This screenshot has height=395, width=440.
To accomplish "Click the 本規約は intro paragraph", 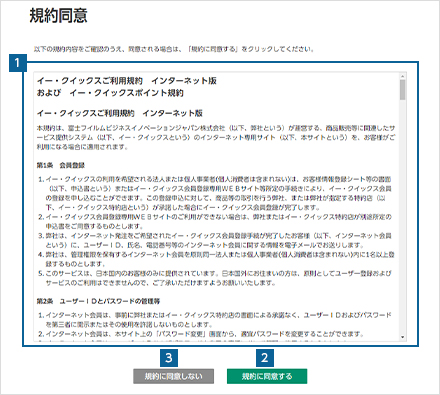I will [216, 137].
